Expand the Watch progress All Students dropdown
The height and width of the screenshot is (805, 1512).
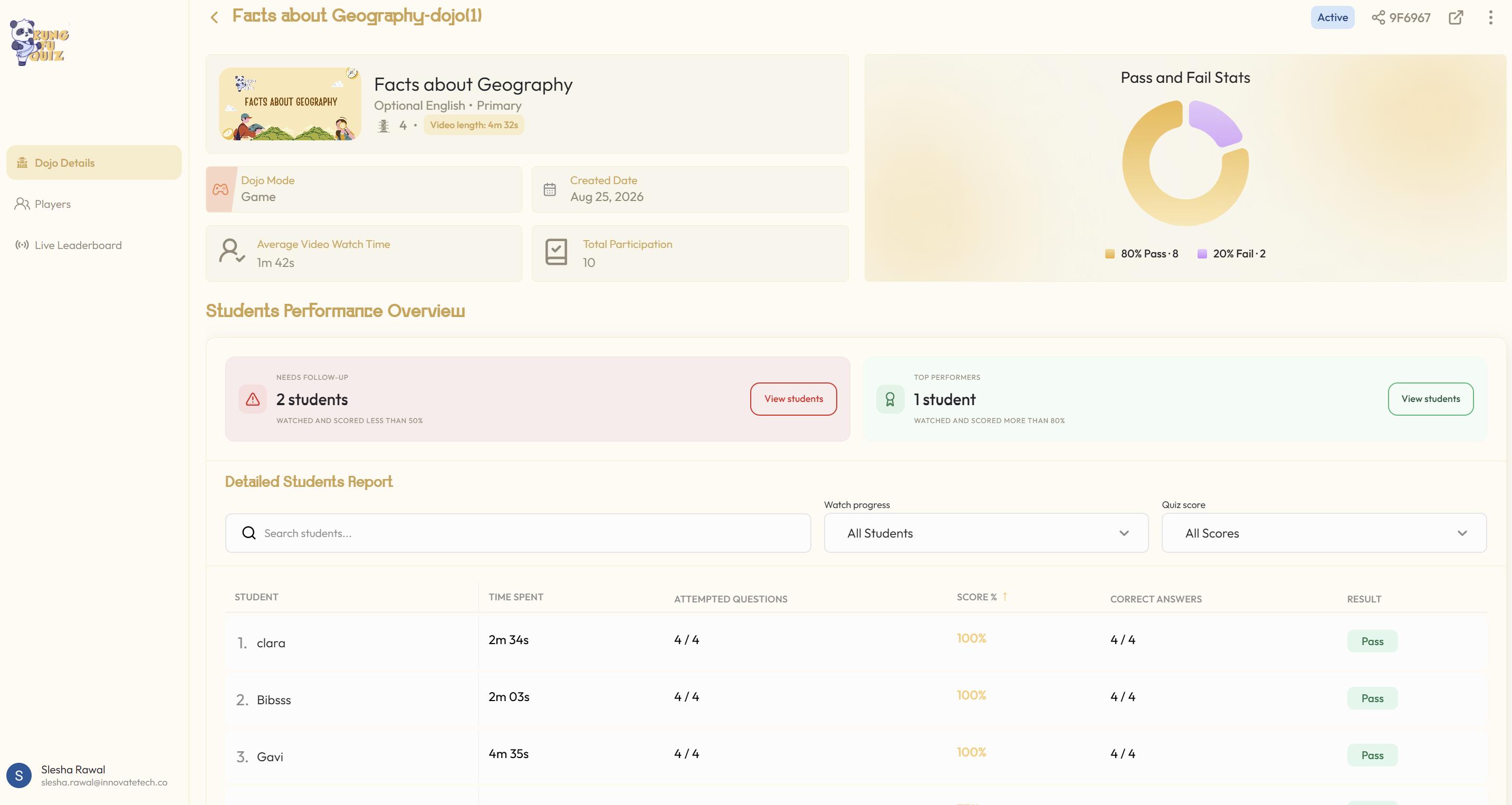tap(986, 533)
